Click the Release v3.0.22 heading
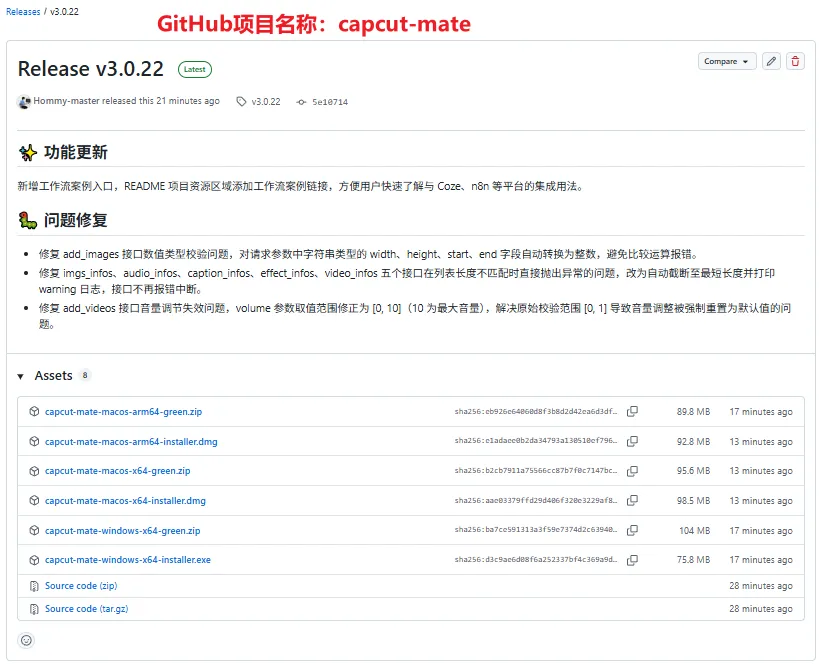The image size is (819, 664). click(x=91, y=69)
